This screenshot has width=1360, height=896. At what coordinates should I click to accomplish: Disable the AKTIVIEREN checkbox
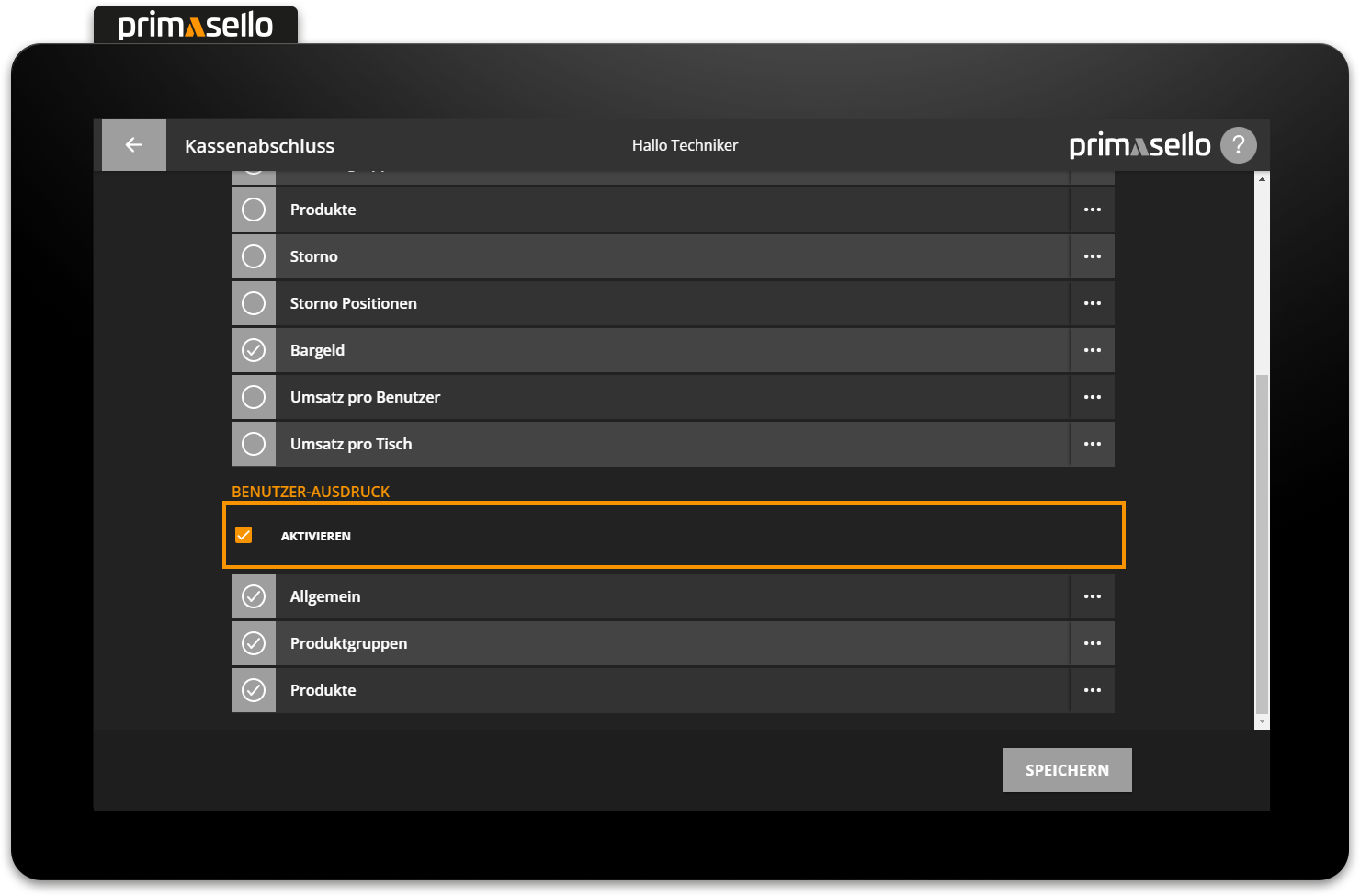(244, 534)
